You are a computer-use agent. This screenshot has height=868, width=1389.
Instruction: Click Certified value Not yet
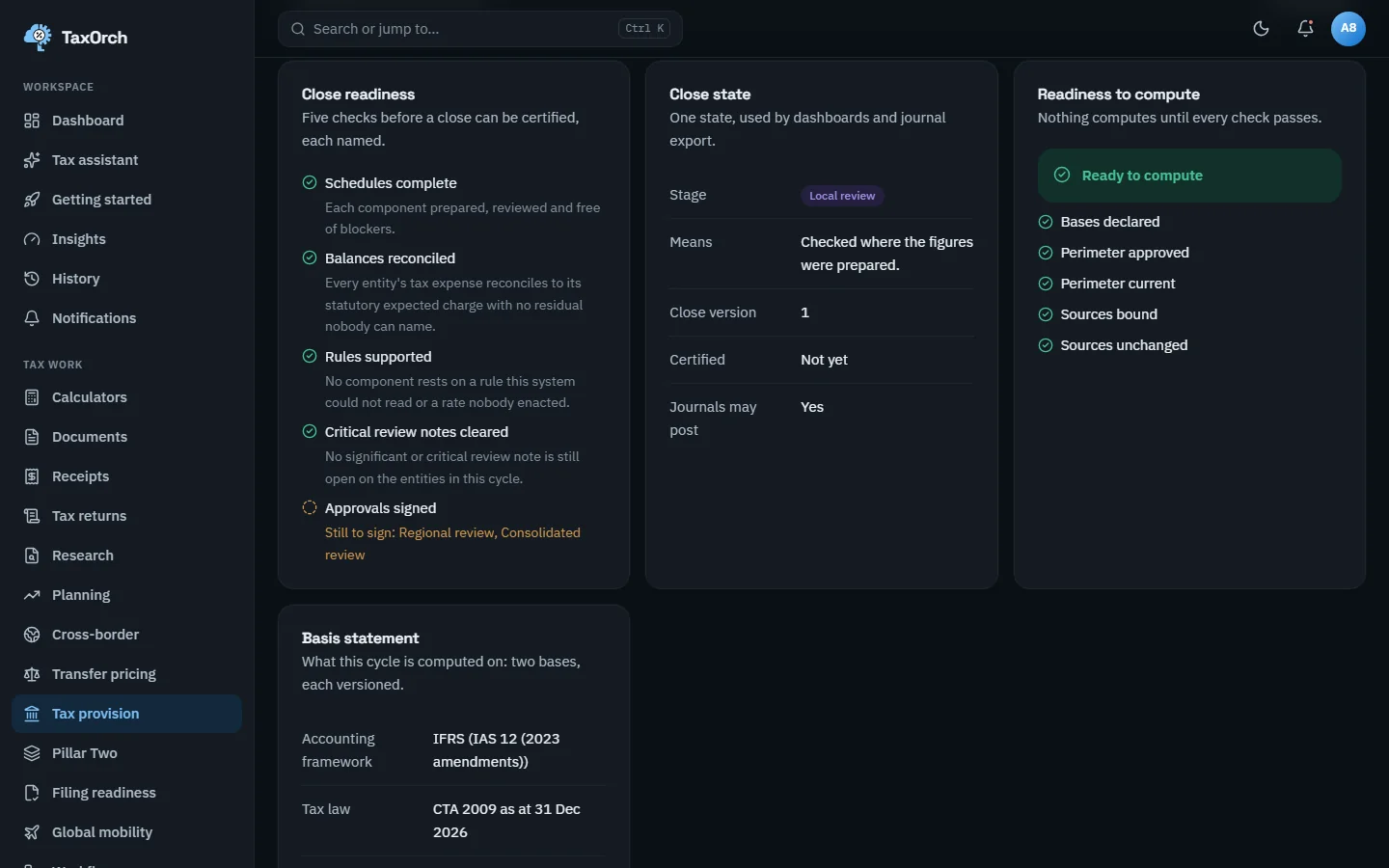pos(824,360)
